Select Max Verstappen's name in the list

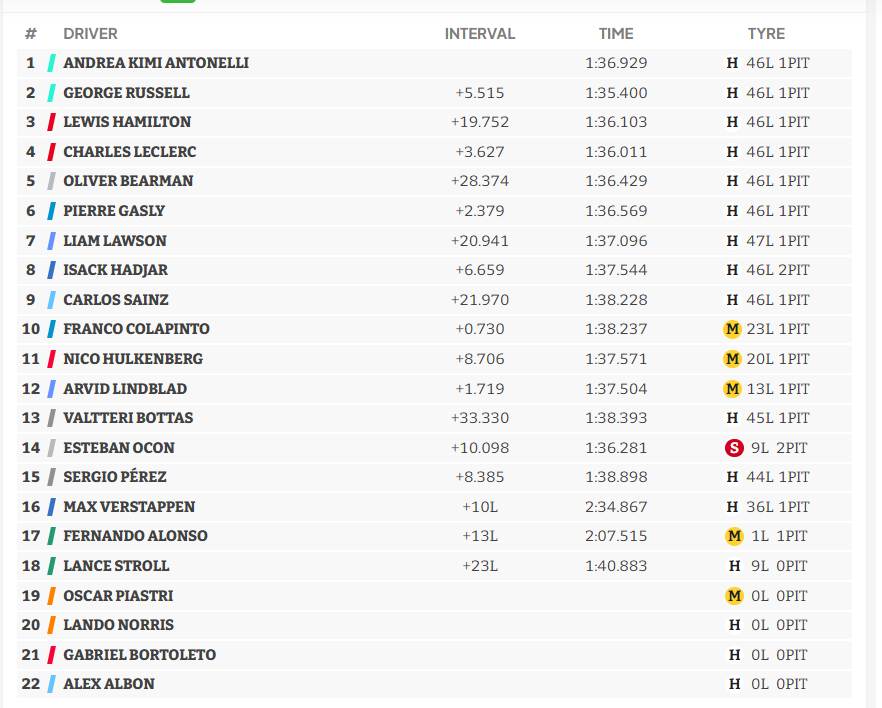click(x=129, y=507)
